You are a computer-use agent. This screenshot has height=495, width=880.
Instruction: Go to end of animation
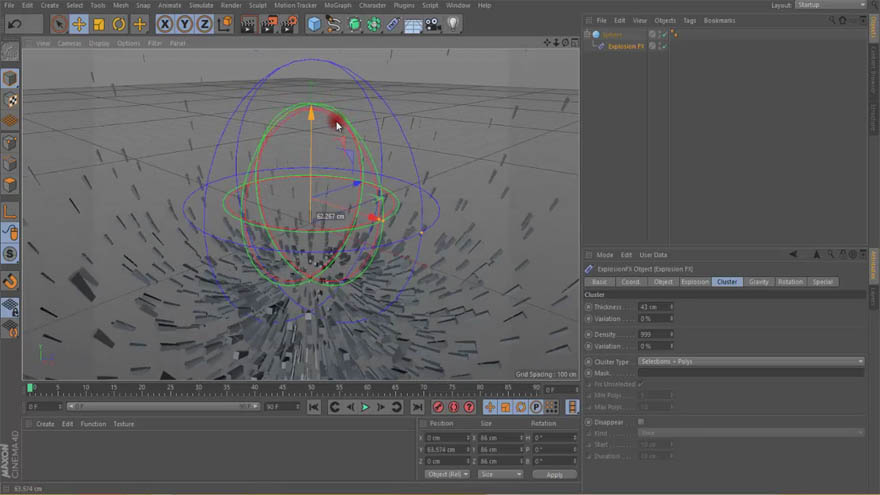417,407
